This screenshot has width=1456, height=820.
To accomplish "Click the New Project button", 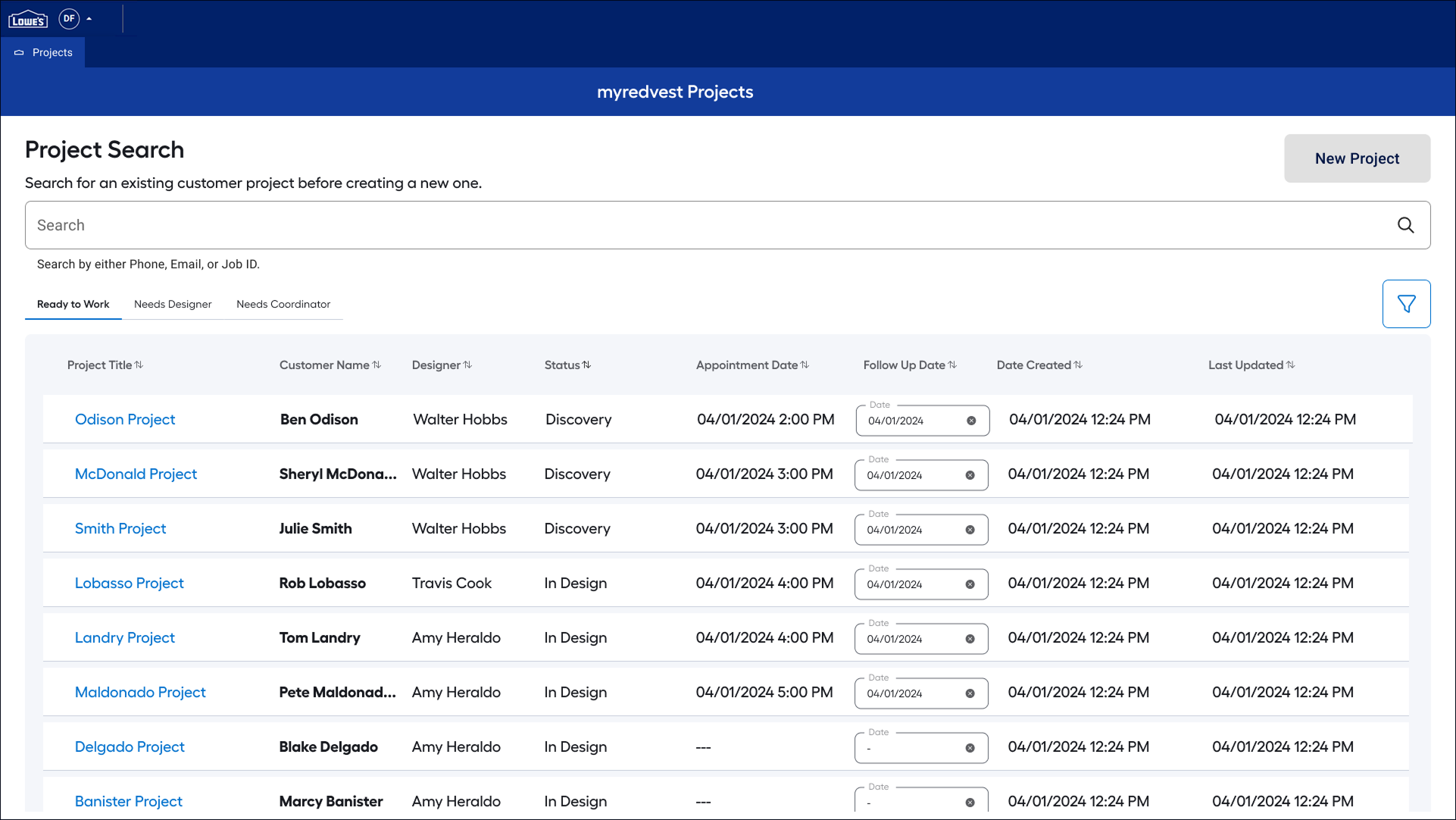I will [x=1357, y=158].
